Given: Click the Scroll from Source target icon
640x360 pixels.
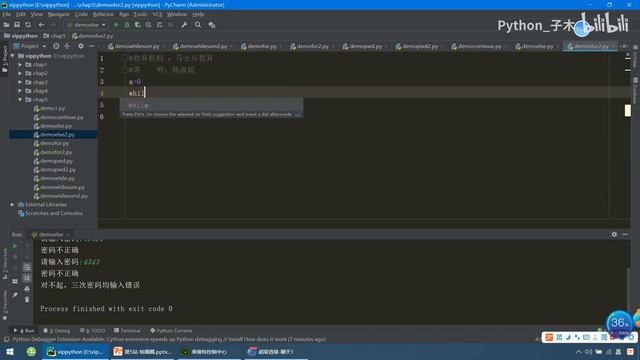Looking at the screenshot, I should click(56, 46).
